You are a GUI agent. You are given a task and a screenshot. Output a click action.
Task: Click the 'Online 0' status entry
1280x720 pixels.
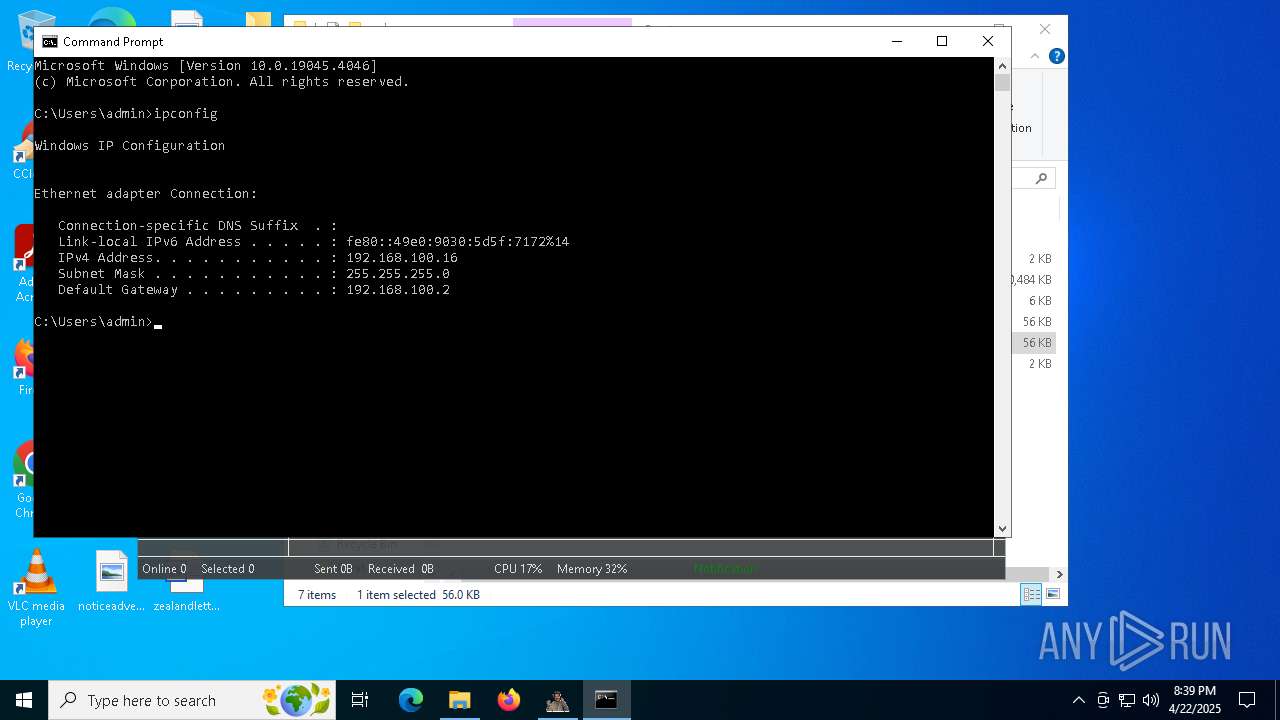(x=164, y=569)
